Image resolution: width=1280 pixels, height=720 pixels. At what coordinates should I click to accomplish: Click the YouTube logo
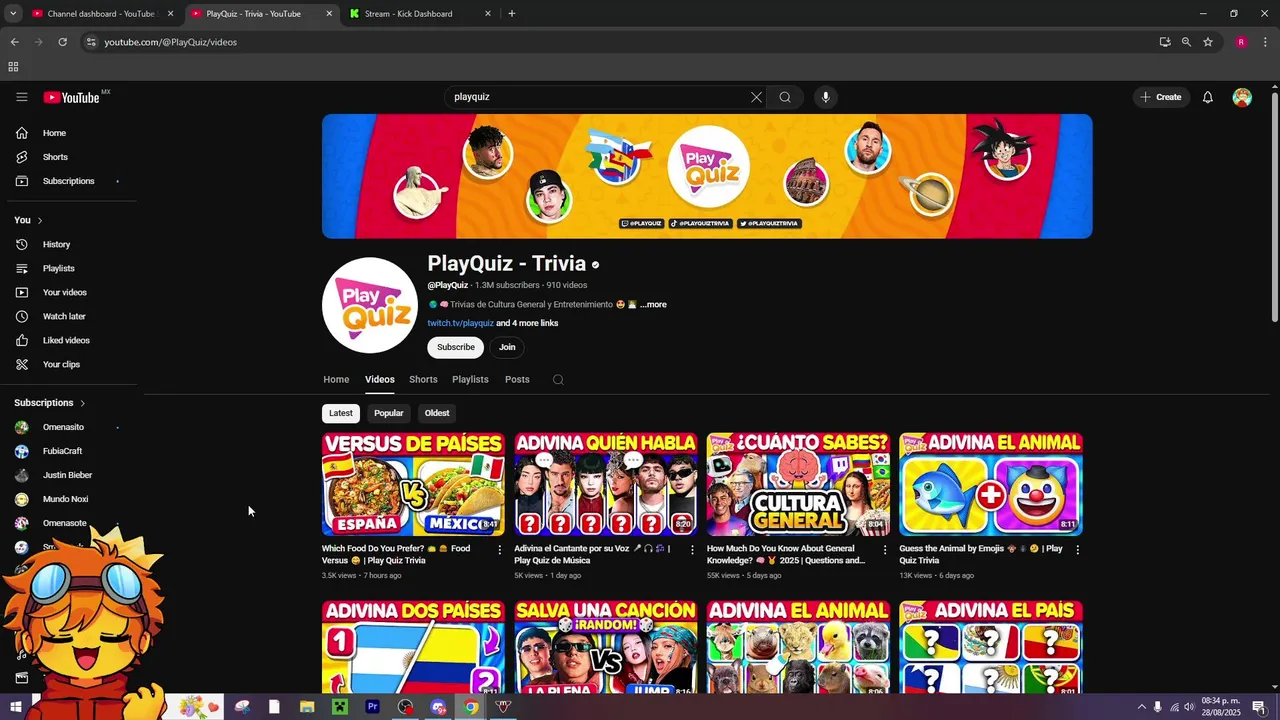(x=71, y=97)
